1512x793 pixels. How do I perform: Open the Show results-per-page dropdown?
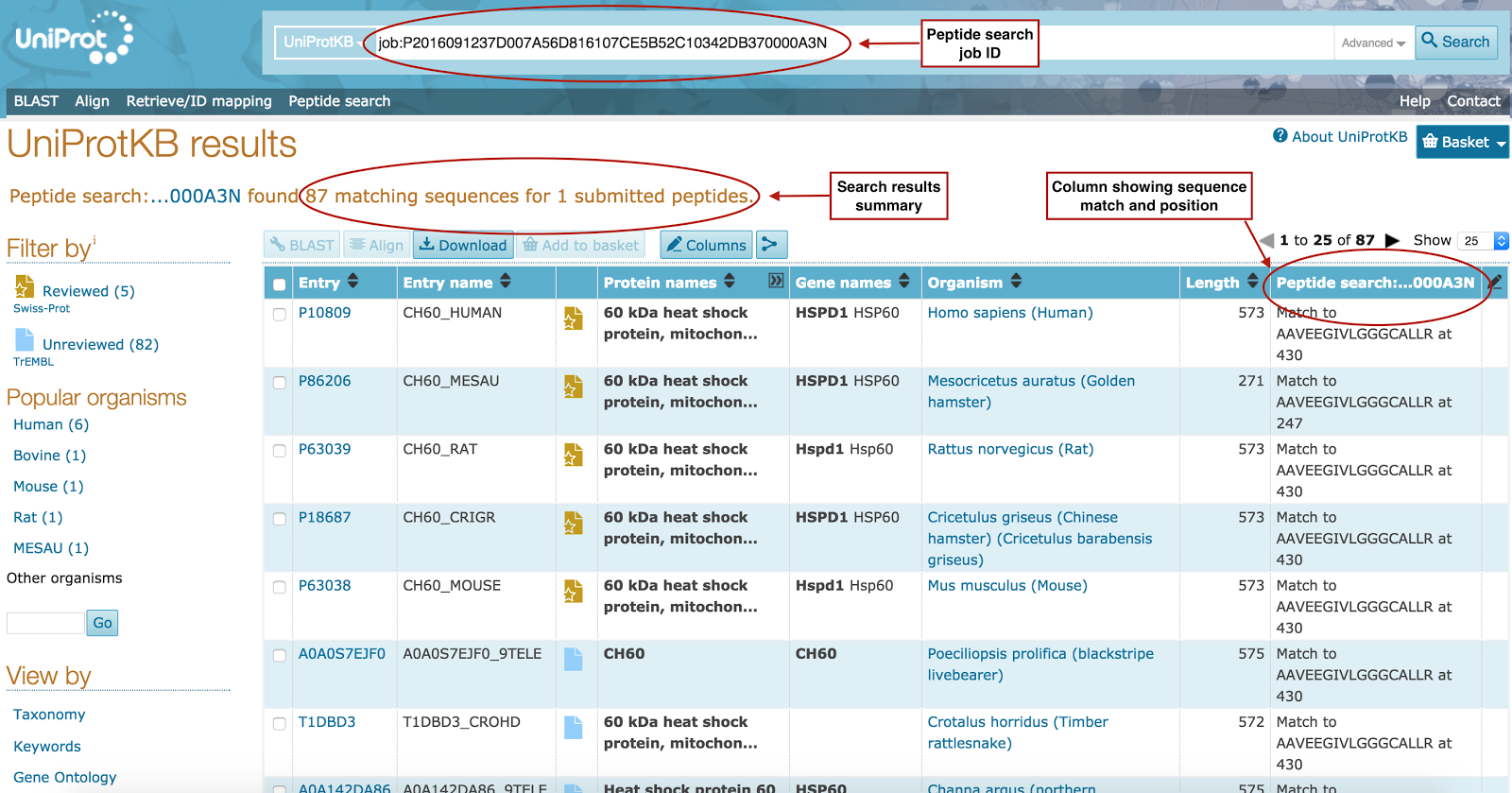(1483, 241)
